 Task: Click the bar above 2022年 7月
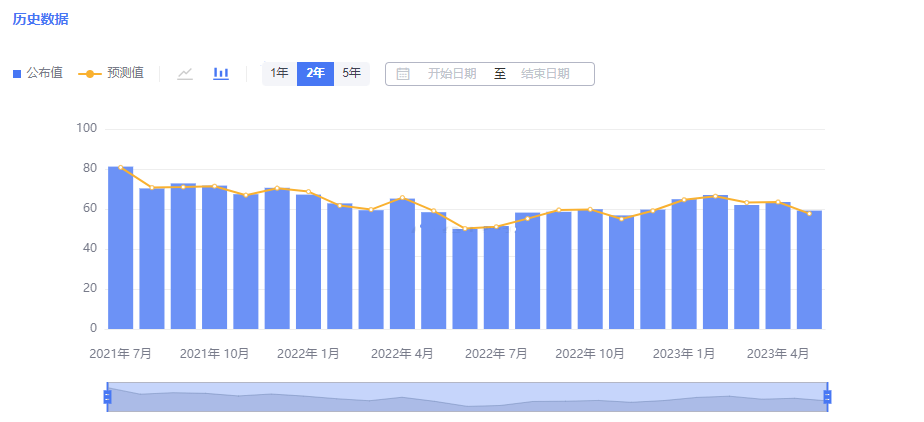pos(496,278)
